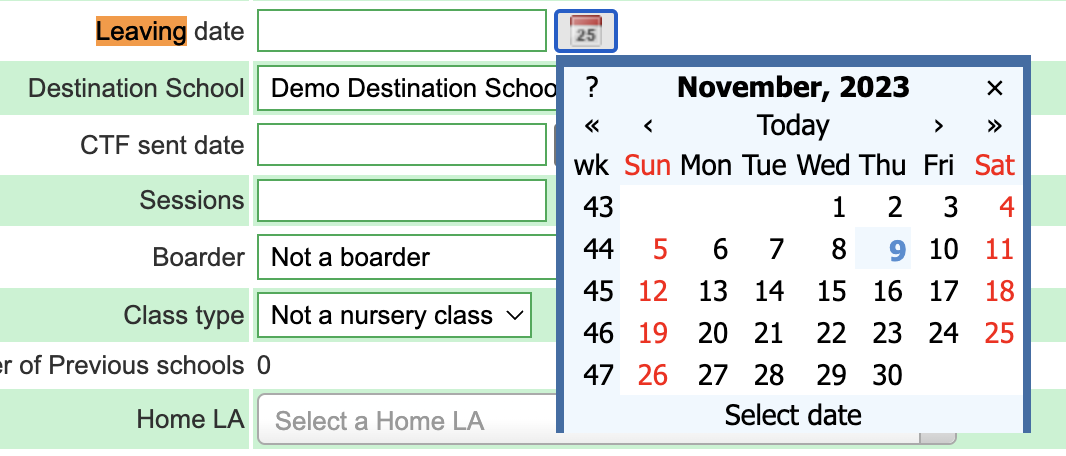The image size is (1066, 456).
Task: Click the CTF sent date field
Action: pos(402,144)
